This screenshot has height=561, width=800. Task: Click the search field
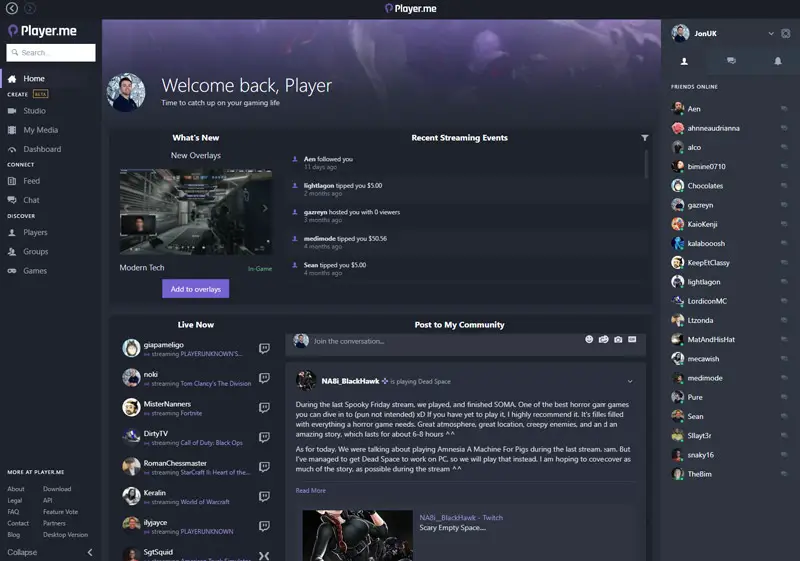[x=51, y=53]
